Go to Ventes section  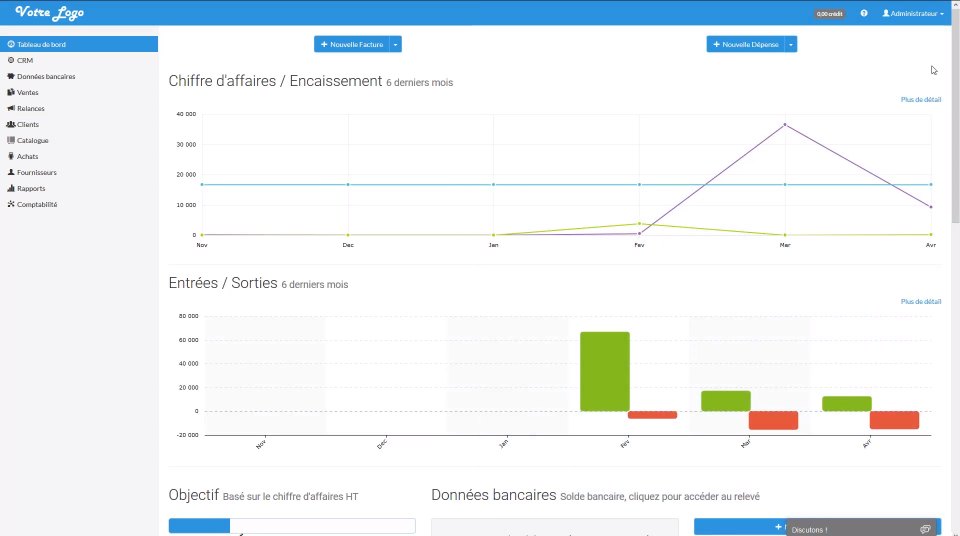coord(22,92)
